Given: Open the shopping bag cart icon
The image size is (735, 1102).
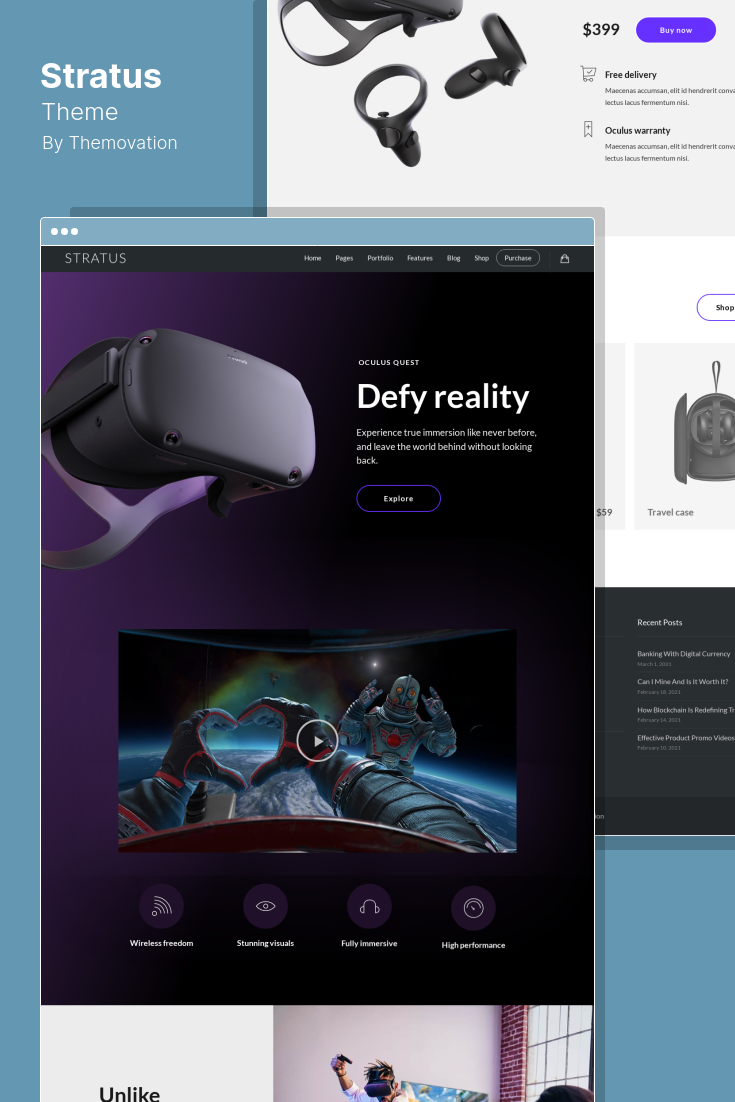Looking at the screenshot, I should coord(564,259).
